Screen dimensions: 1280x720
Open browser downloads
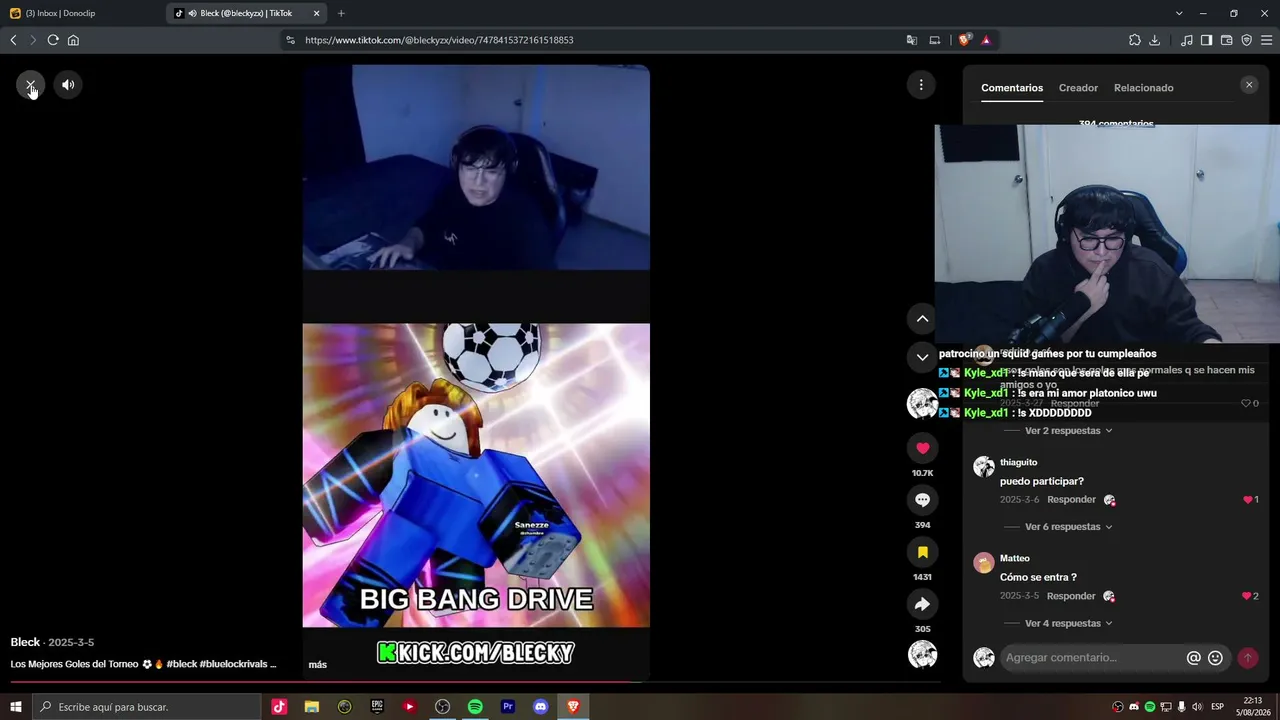click(x=1155, y=40)
